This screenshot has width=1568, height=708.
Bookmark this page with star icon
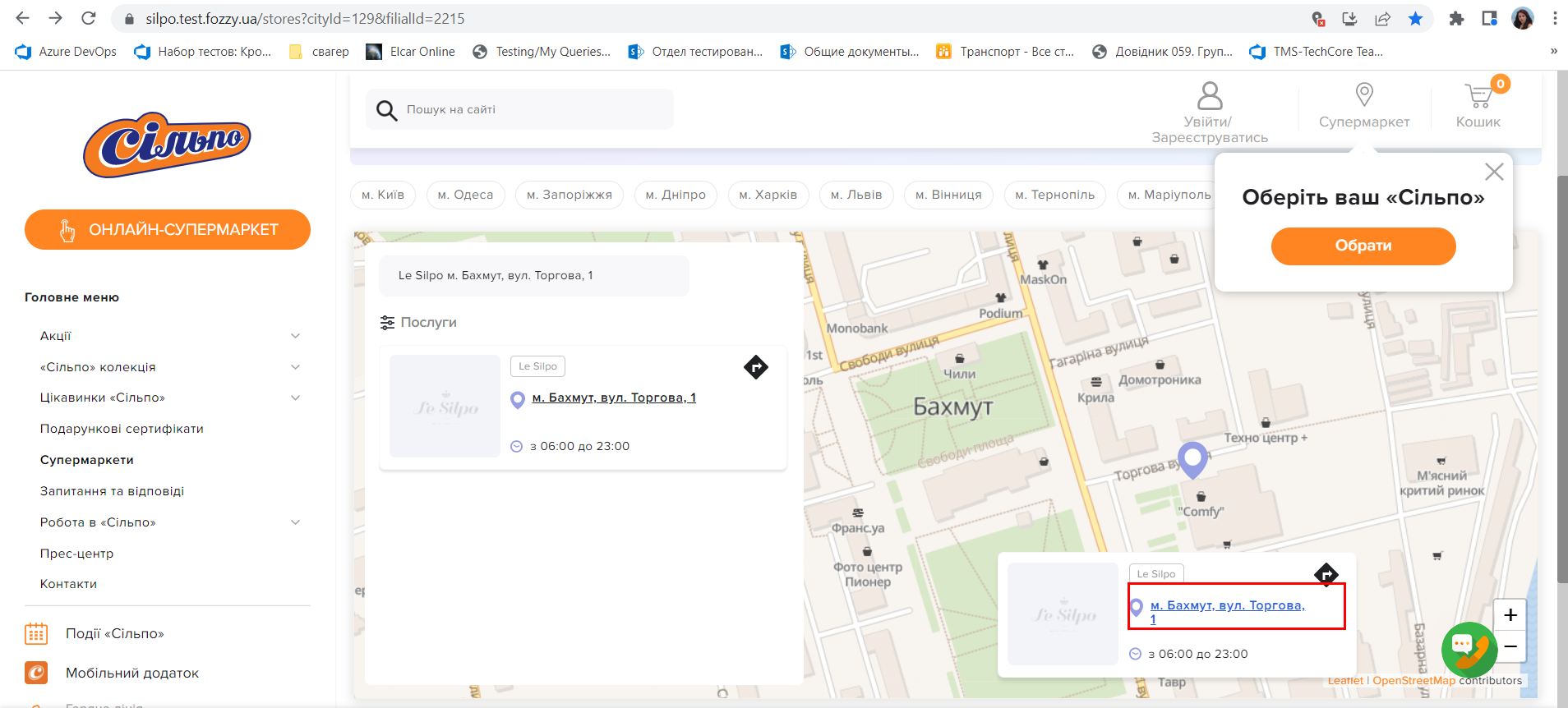(x=1415, y=18)
